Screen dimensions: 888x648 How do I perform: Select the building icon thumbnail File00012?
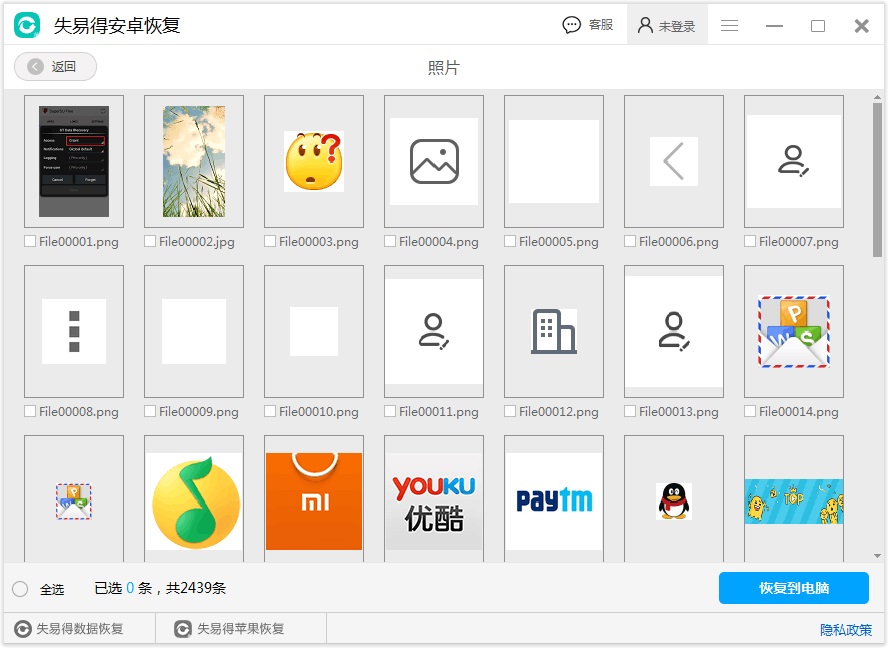pos(554,331)
